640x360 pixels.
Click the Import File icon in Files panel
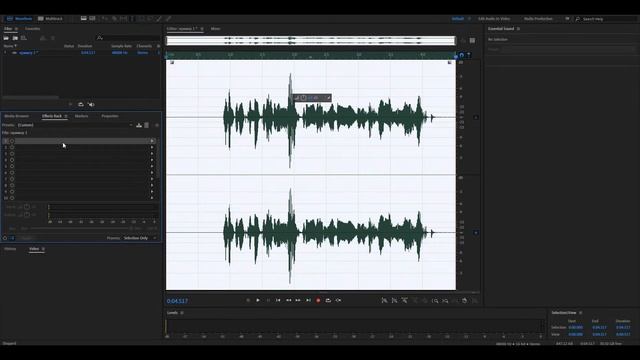click(x=15, y=38)
